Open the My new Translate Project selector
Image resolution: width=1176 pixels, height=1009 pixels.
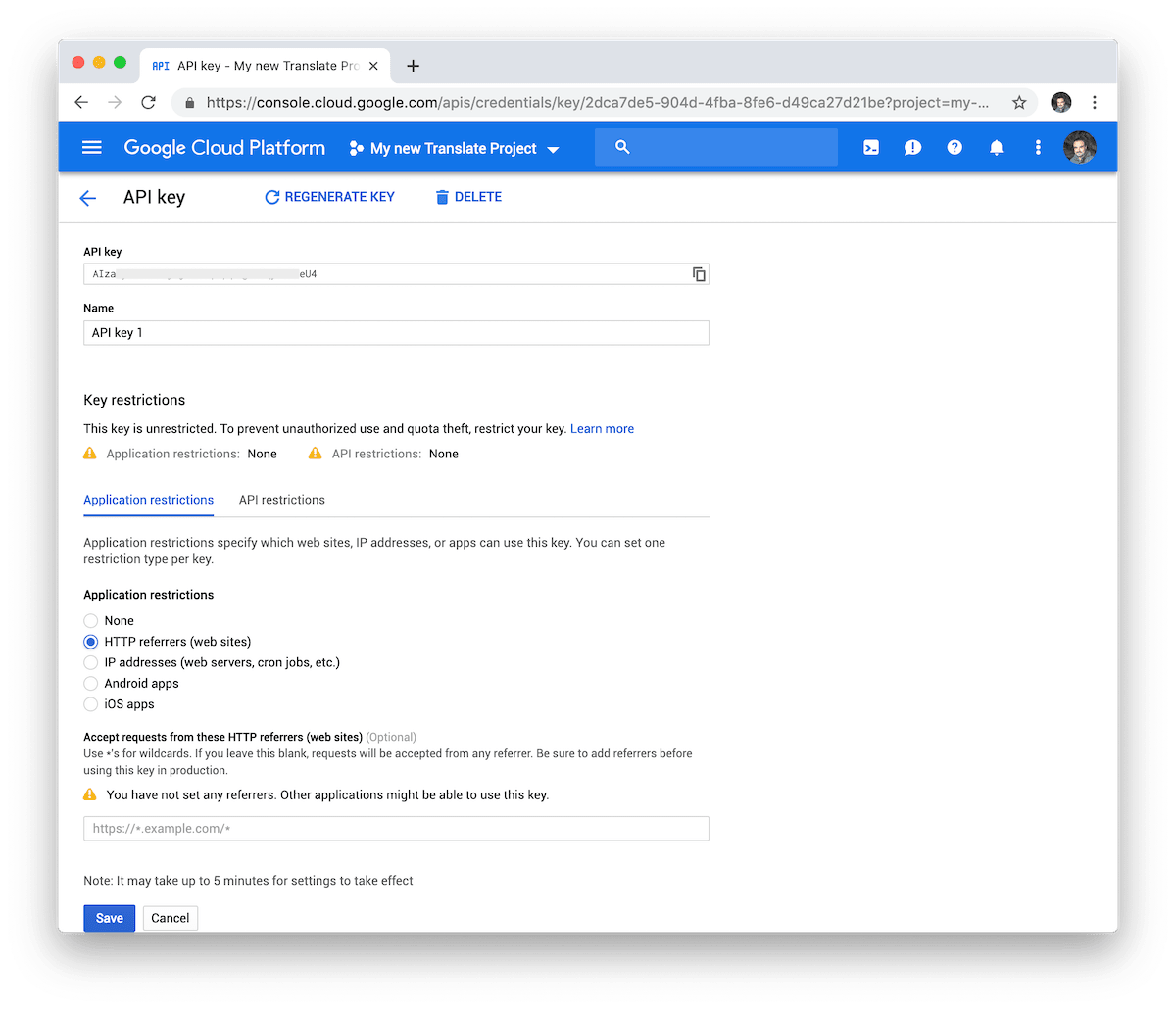pyautogui.click(x=454, y=147)
